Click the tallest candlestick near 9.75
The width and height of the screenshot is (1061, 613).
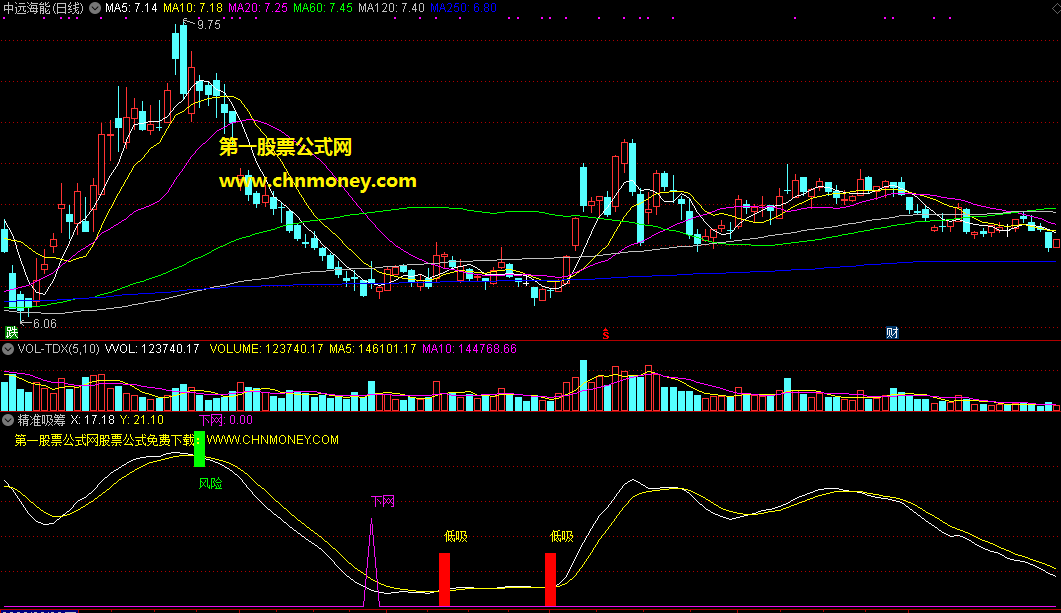(x=183, y=59)
